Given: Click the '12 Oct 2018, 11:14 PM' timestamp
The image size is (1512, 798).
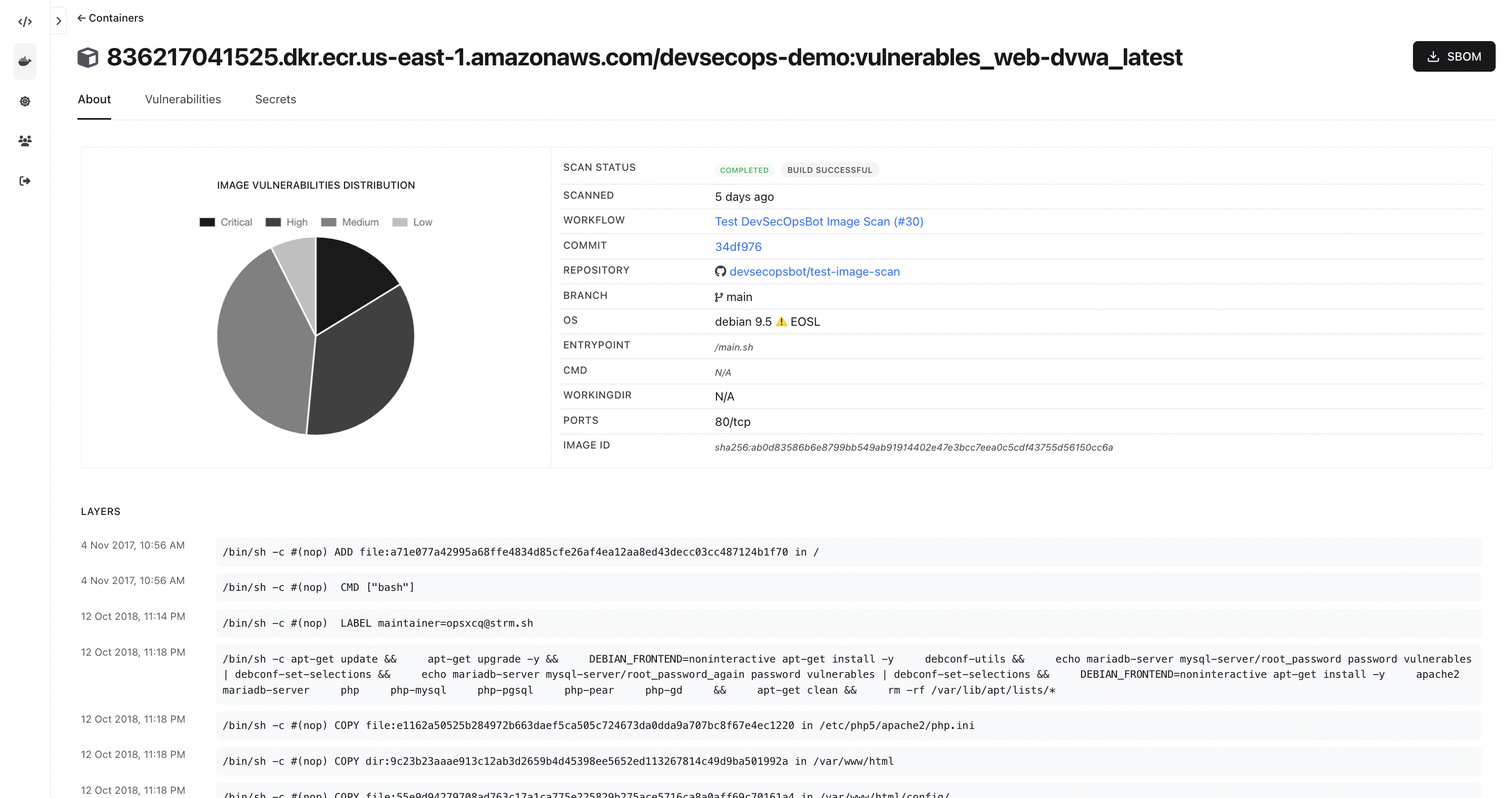Looking at the screenshot, I should tap(133, 617).
